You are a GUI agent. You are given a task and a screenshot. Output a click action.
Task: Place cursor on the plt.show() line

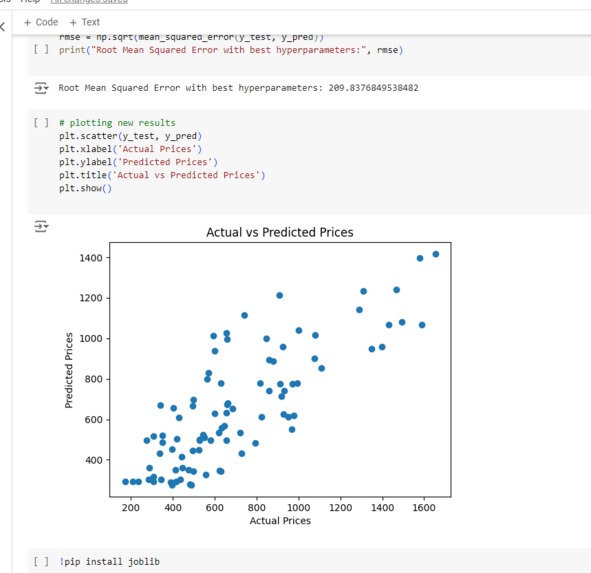[85, 188]
